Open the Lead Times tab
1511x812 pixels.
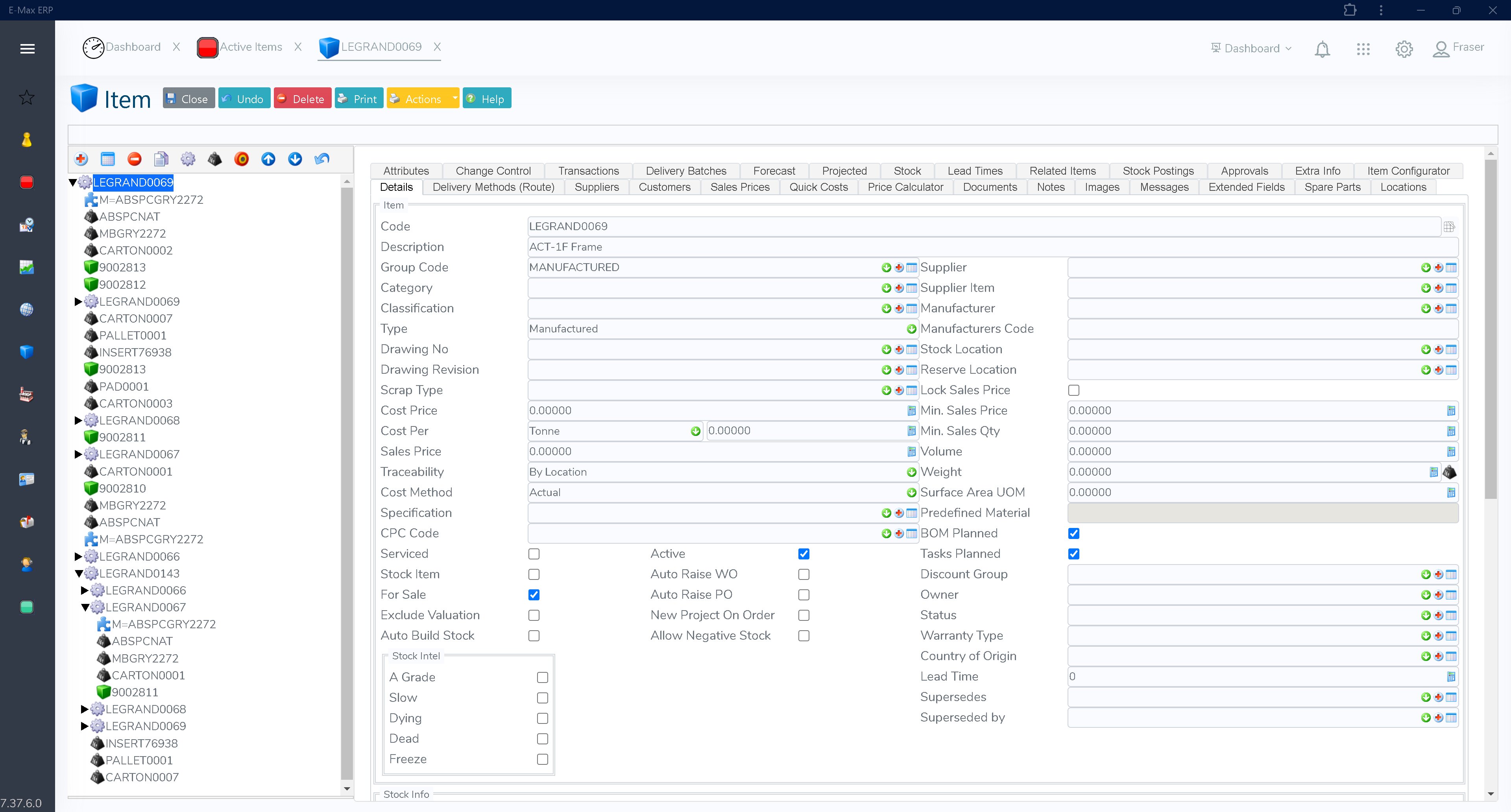pos(974,171)
